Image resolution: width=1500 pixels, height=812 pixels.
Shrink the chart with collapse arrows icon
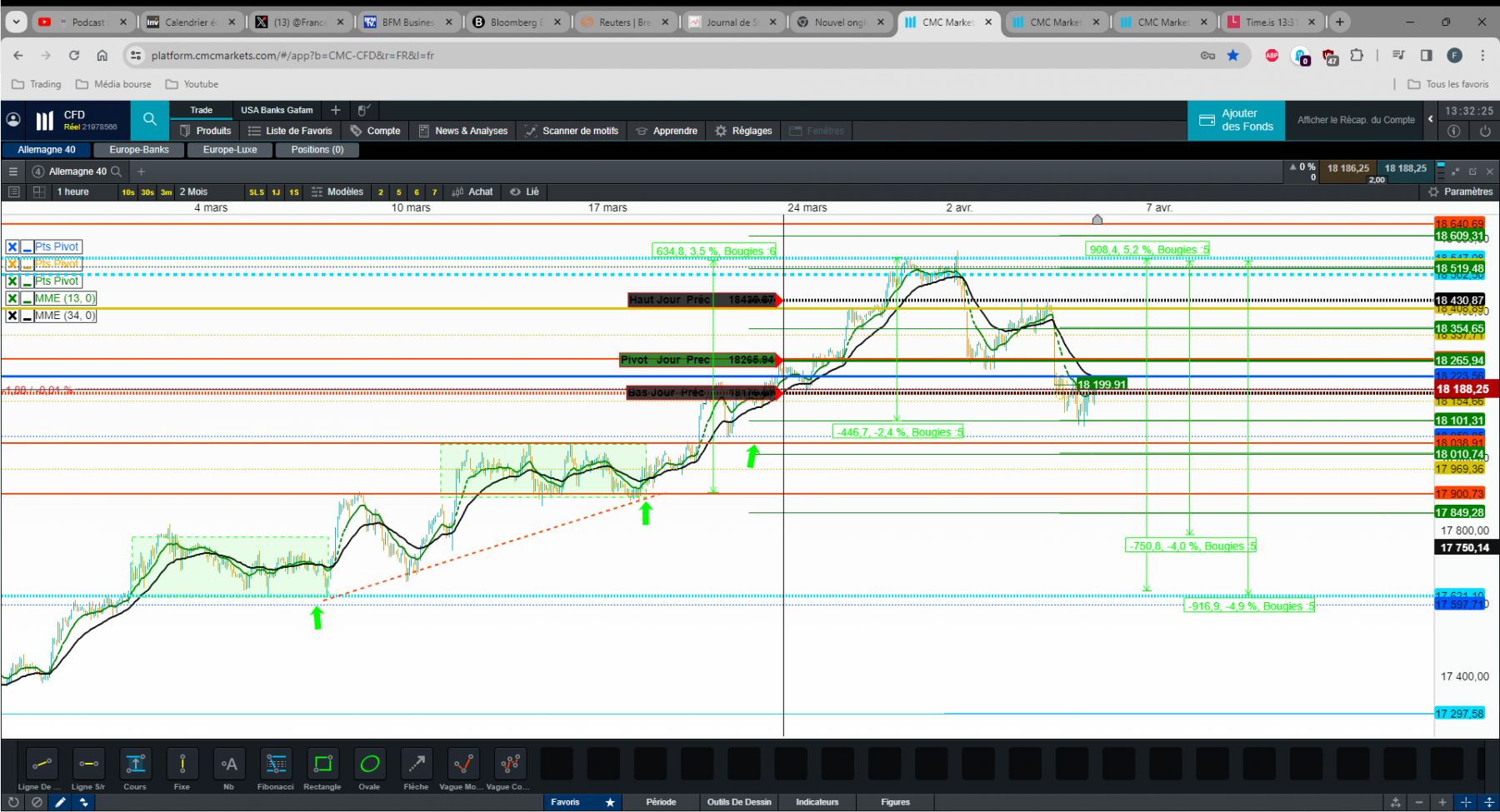click(1456, 172)
